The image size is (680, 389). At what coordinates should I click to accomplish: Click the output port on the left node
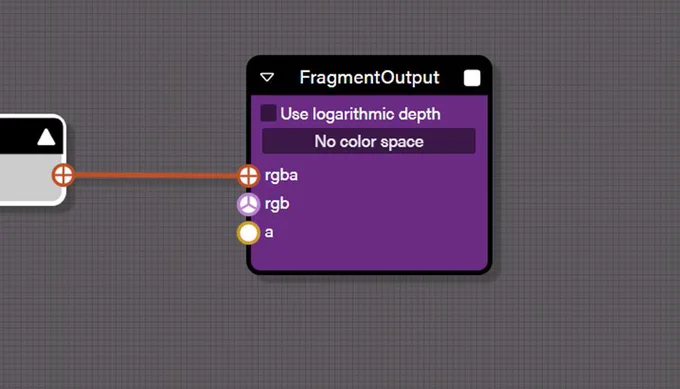63,176
